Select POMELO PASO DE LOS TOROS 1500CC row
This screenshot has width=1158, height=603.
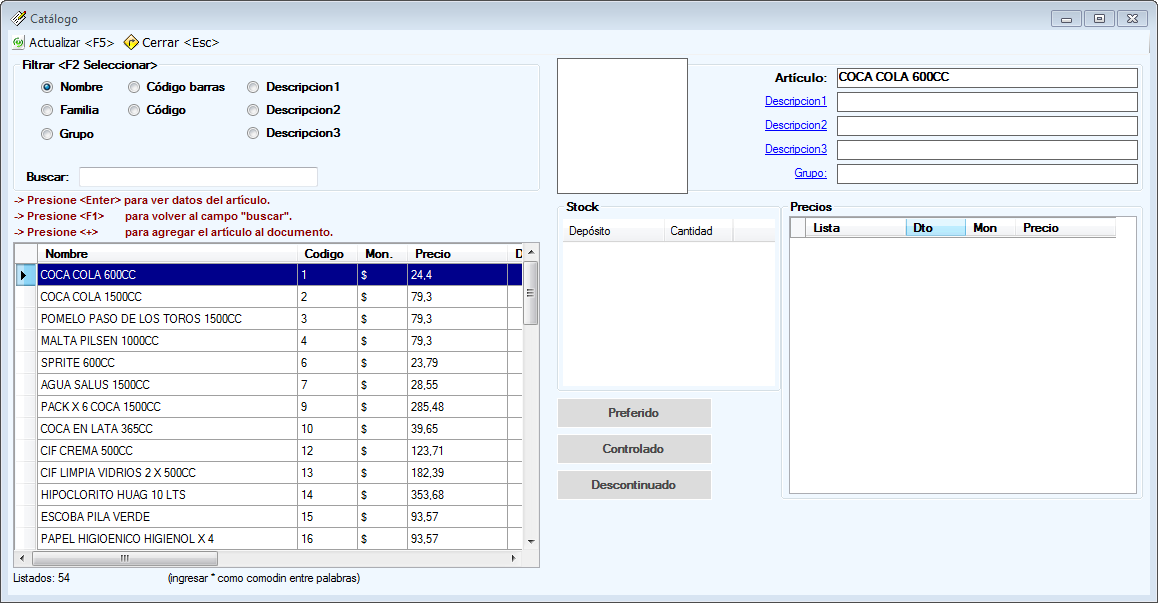[x=269, y=319]
